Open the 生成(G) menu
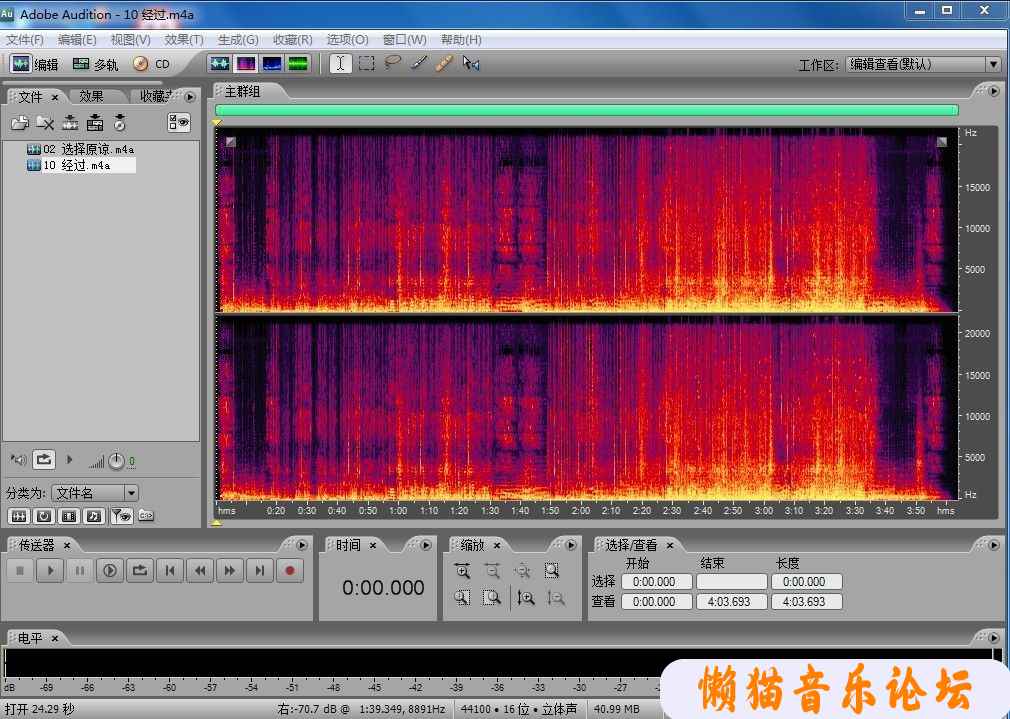 tap(238, 40)
